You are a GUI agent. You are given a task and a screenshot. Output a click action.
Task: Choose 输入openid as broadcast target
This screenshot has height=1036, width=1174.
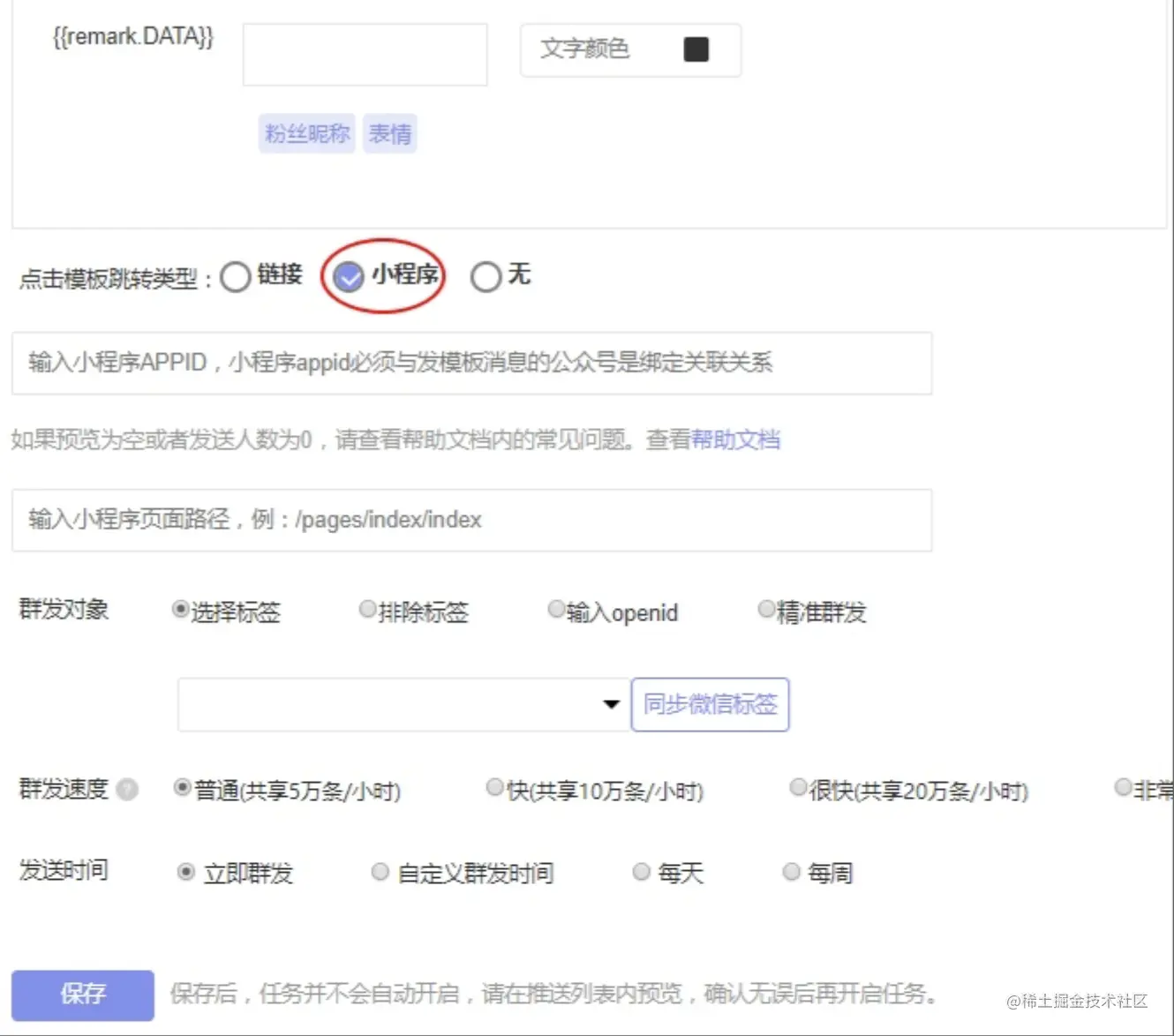coord(556,609)
